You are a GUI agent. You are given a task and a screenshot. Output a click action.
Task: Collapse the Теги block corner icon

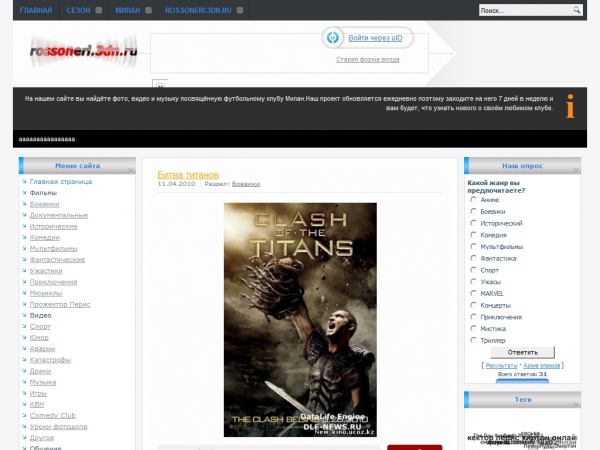576,404
